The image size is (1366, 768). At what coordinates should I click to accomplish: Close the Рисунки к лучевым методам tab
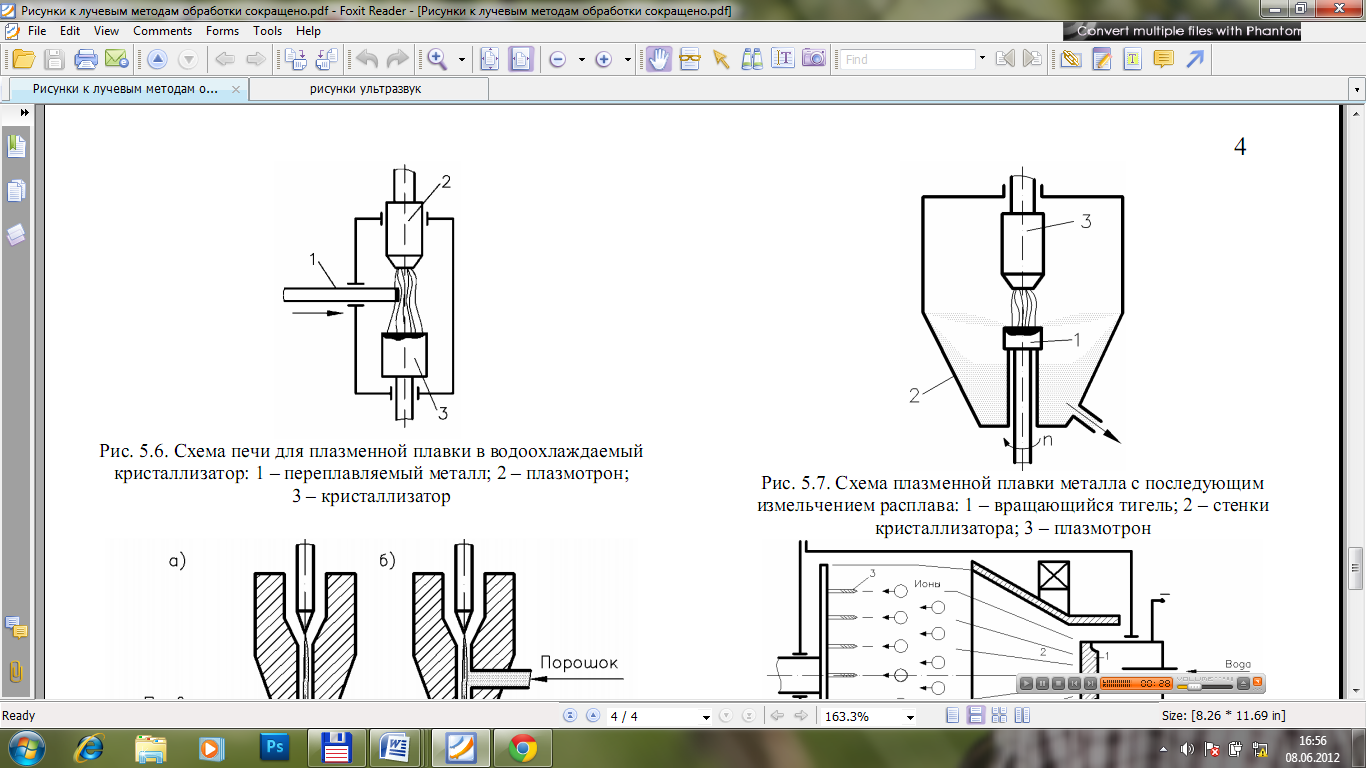[x=235, y=89]
